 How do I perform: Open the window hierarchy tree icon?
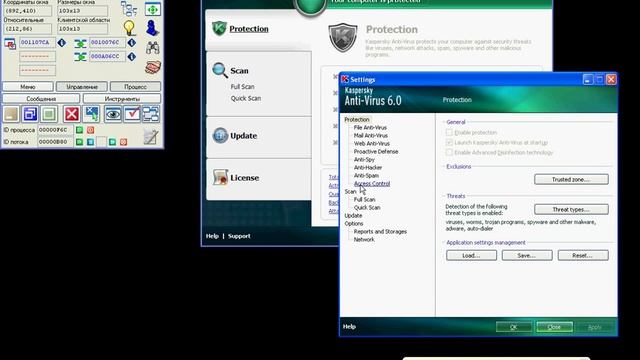[x=129, y=9]
